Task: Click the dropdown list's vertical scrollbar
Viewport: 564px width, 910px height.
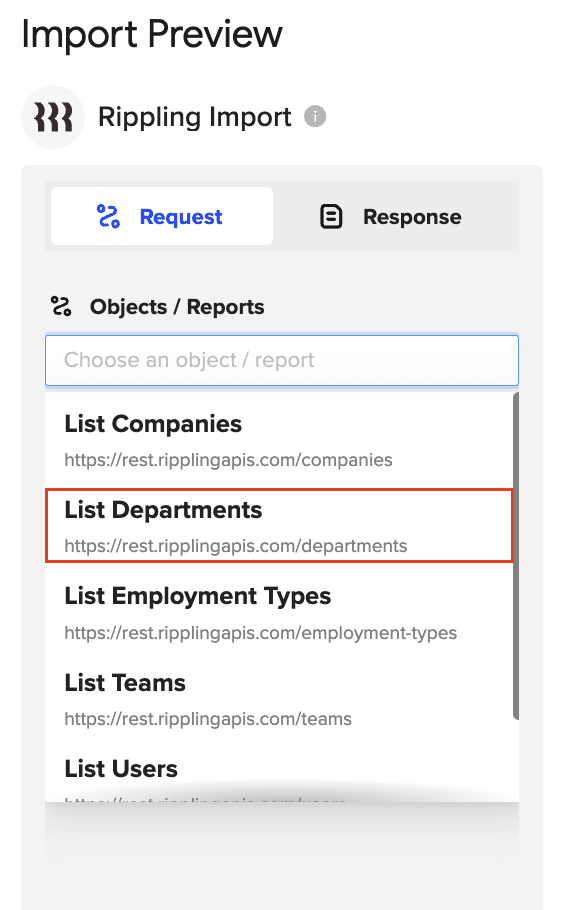Action: 516,556
